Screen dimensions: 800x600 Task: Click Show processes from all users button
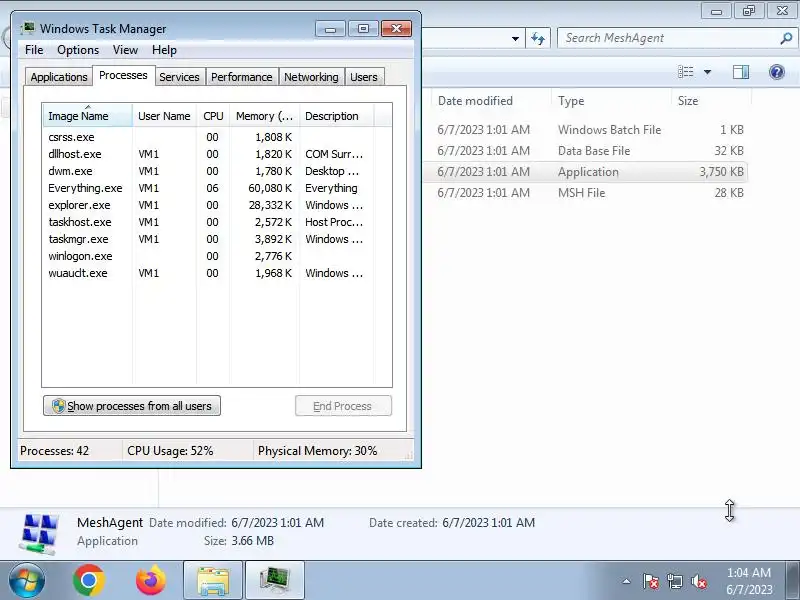pyautogui.click(x=132, y=406)
